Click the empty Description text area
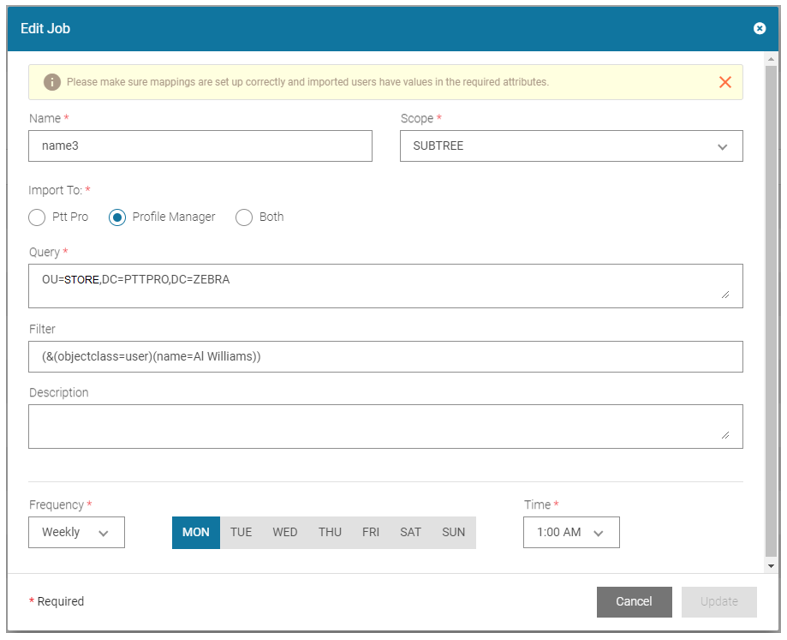 point(385,426)
